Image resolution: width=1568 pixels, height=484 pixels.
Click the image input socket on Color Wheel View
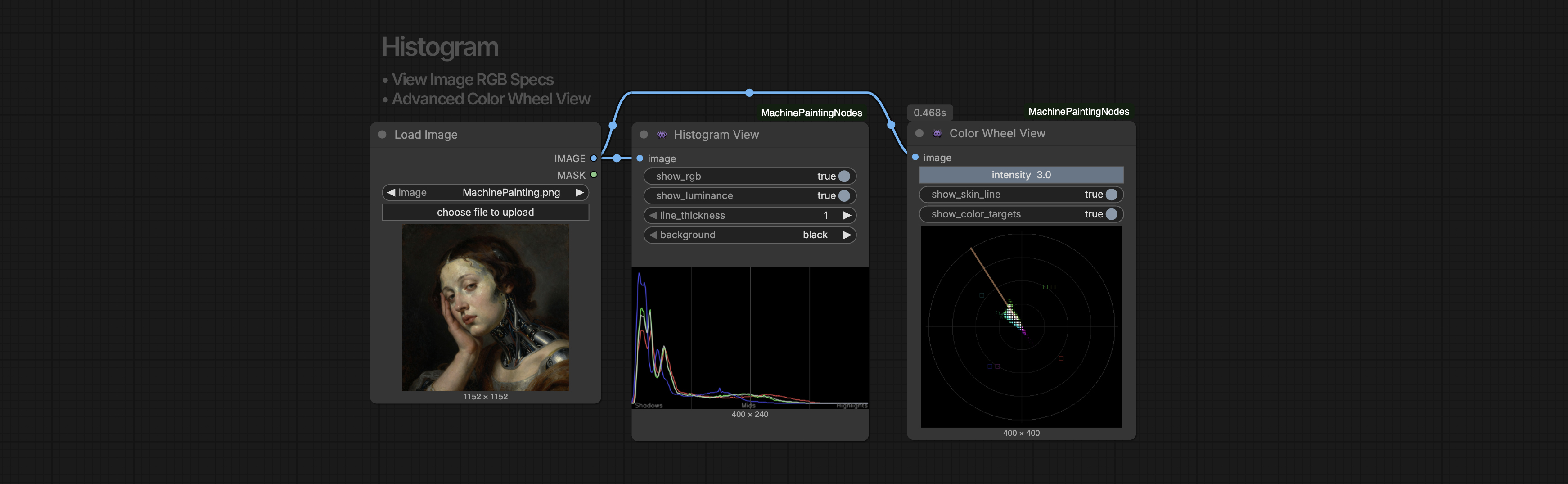tap(915, 157)
